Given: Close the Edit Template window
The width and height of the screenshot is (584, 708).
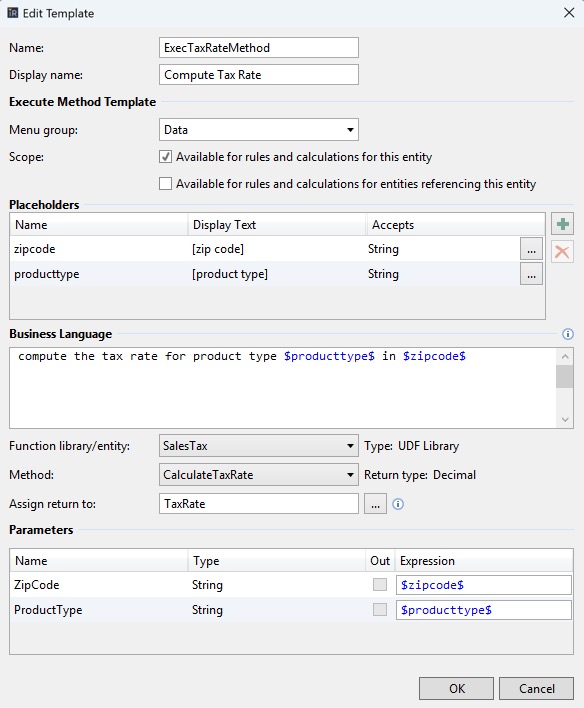Looking at the screenshot, I should tap(569, 13).
